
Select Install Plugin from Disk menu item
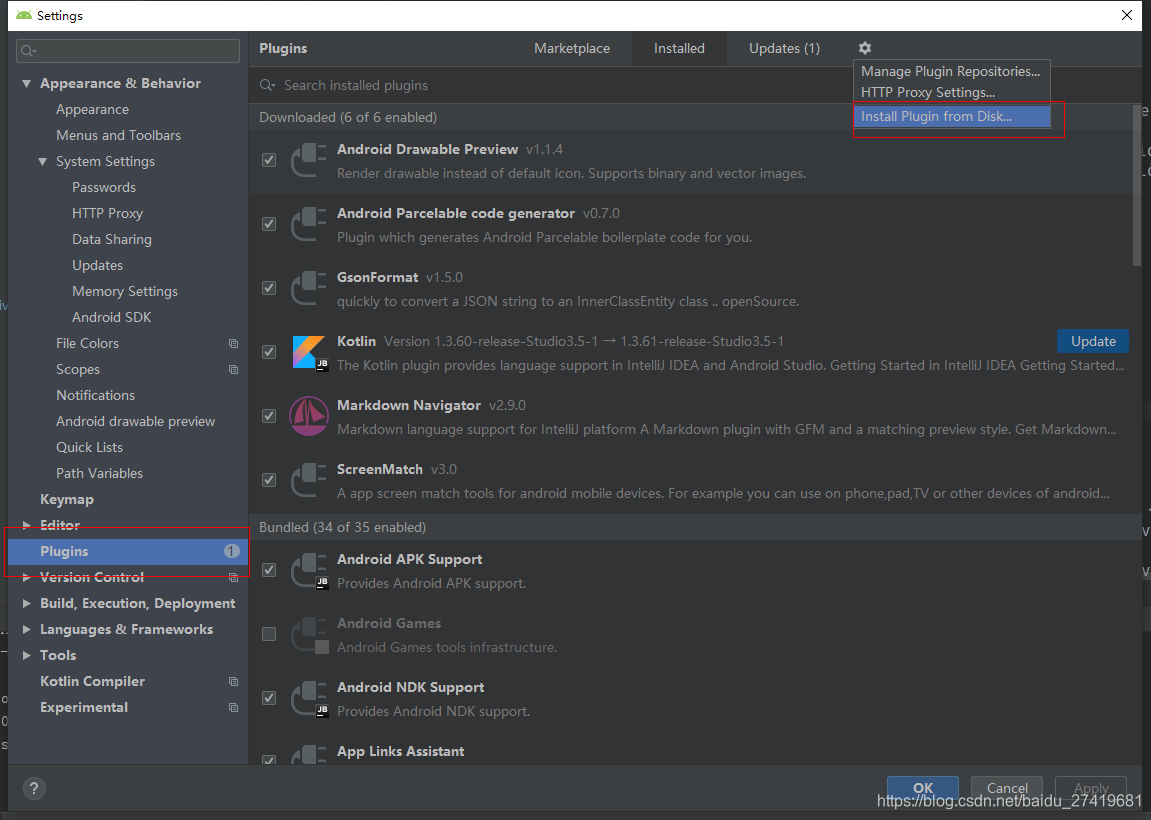tap(951, 116)
